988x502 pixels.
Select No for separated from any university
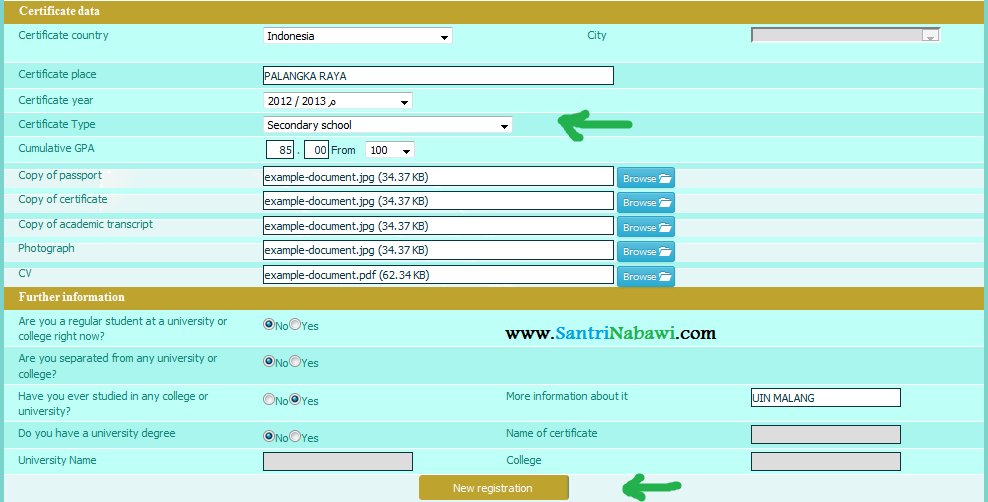point(269,362)
